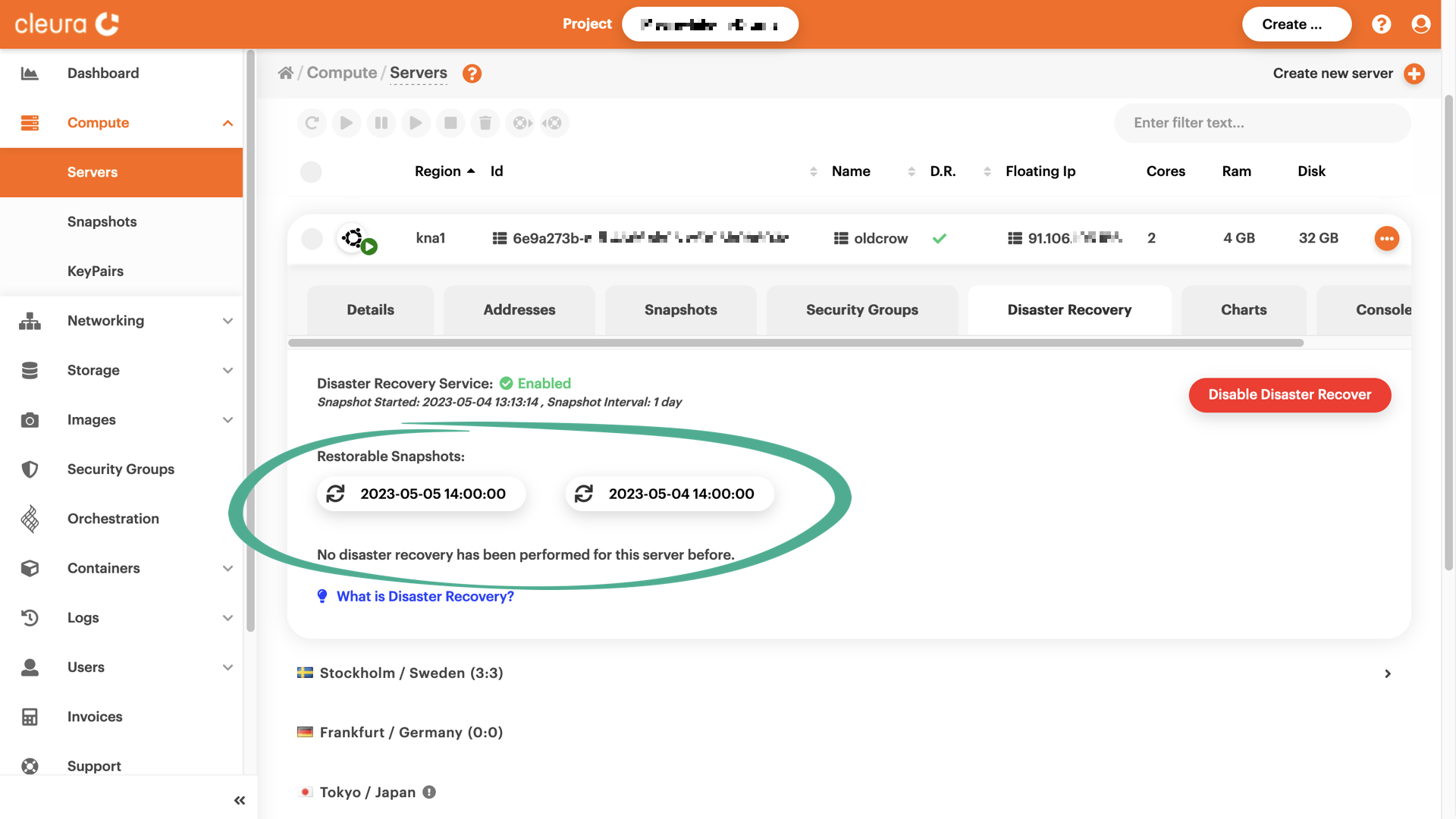Click the pause button in the toolbar
Viewport: 1456px width, 819px height.
381,122
